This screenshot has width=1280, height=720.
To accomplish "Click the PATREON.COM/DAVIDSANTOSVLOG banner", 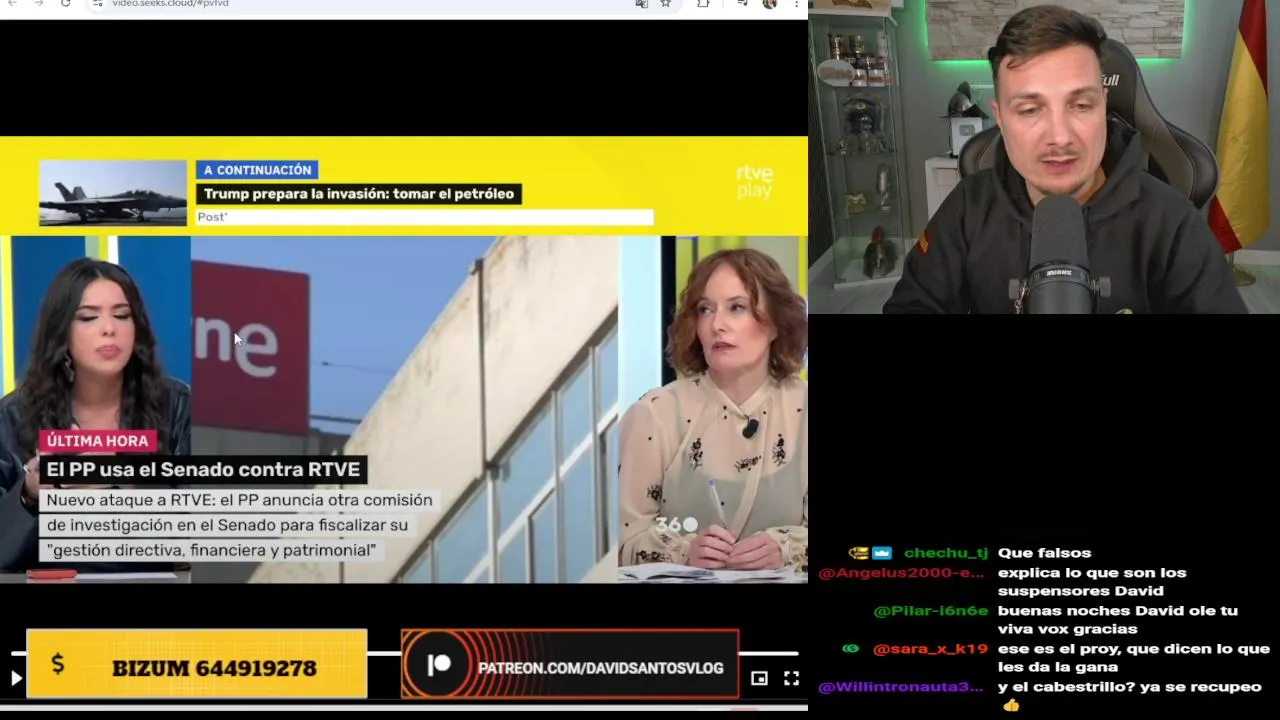I will point(570,664).
